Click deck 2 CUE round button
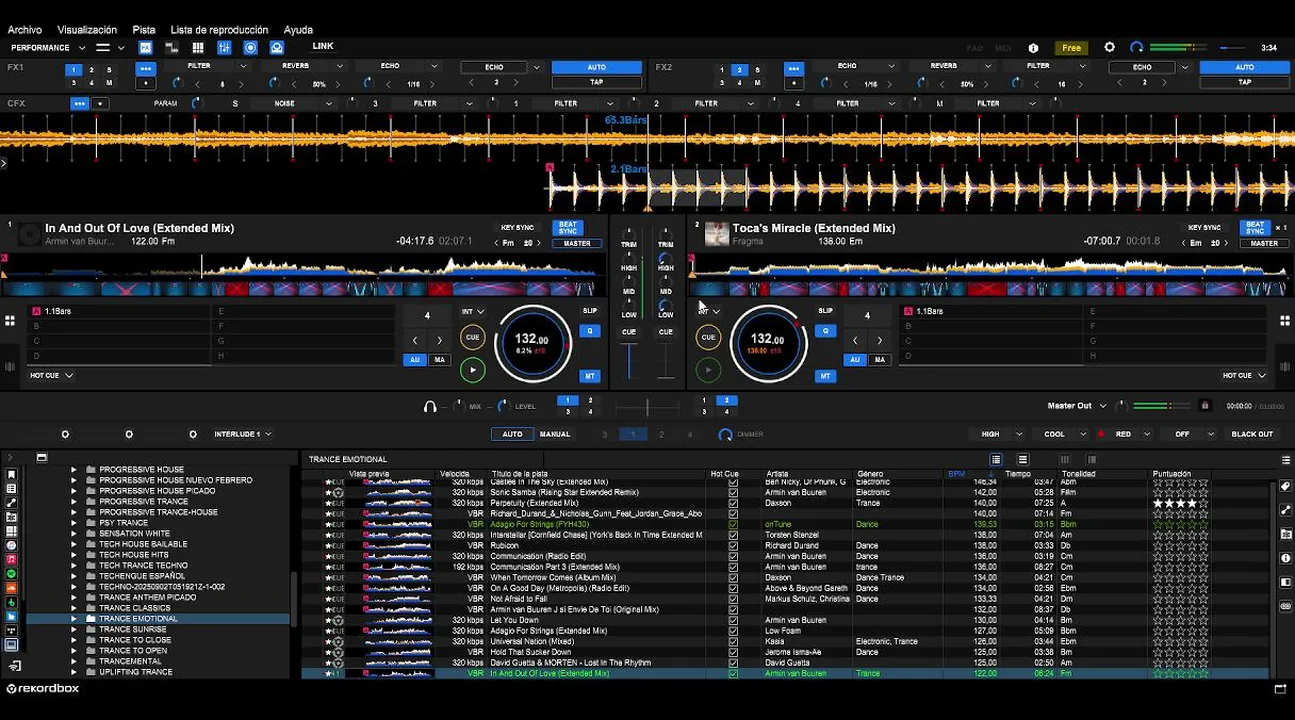 pyautogui.click(x=708, y=337)
